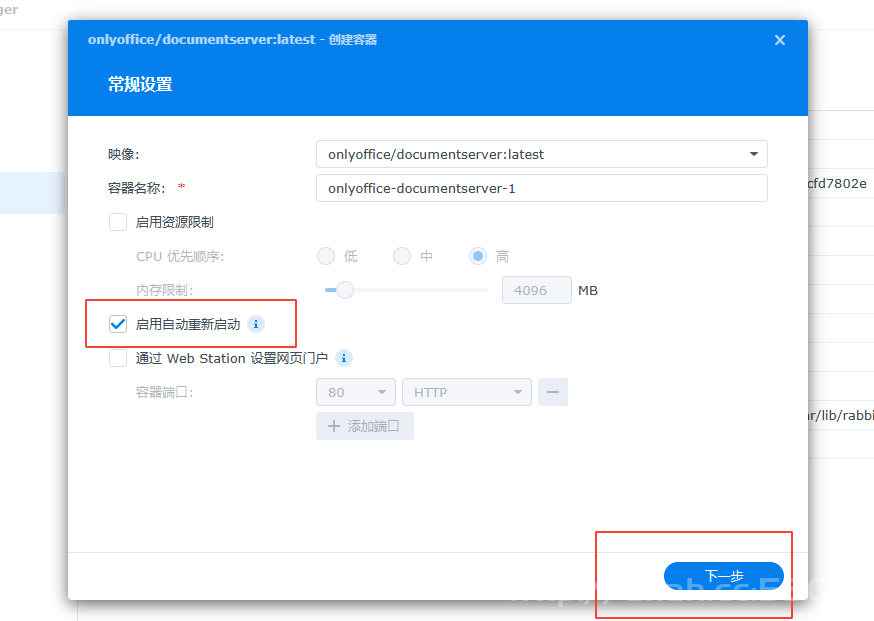The image size is (874, 621).
Task: Uncheck the 启用自动重新启动 checkbox
Action: click(x=118, y=324)
